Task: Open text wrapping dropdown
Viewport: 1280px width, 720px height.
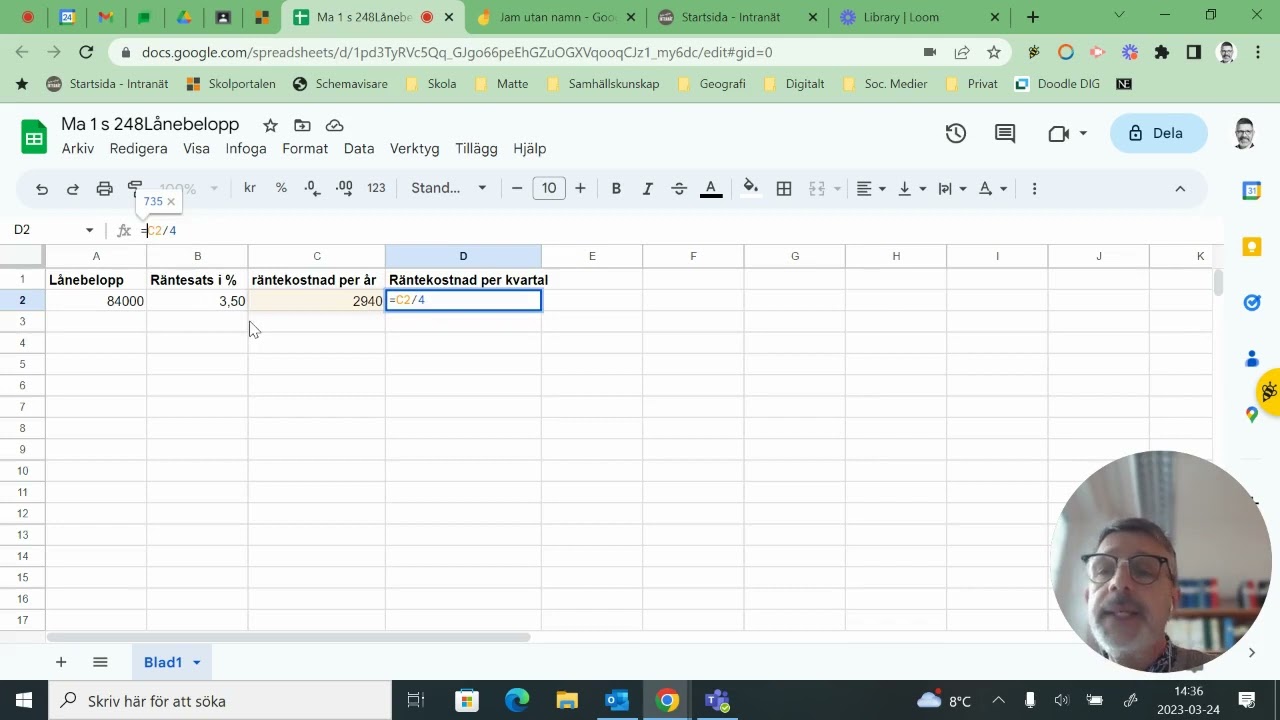Action: (x=951, y=188)
